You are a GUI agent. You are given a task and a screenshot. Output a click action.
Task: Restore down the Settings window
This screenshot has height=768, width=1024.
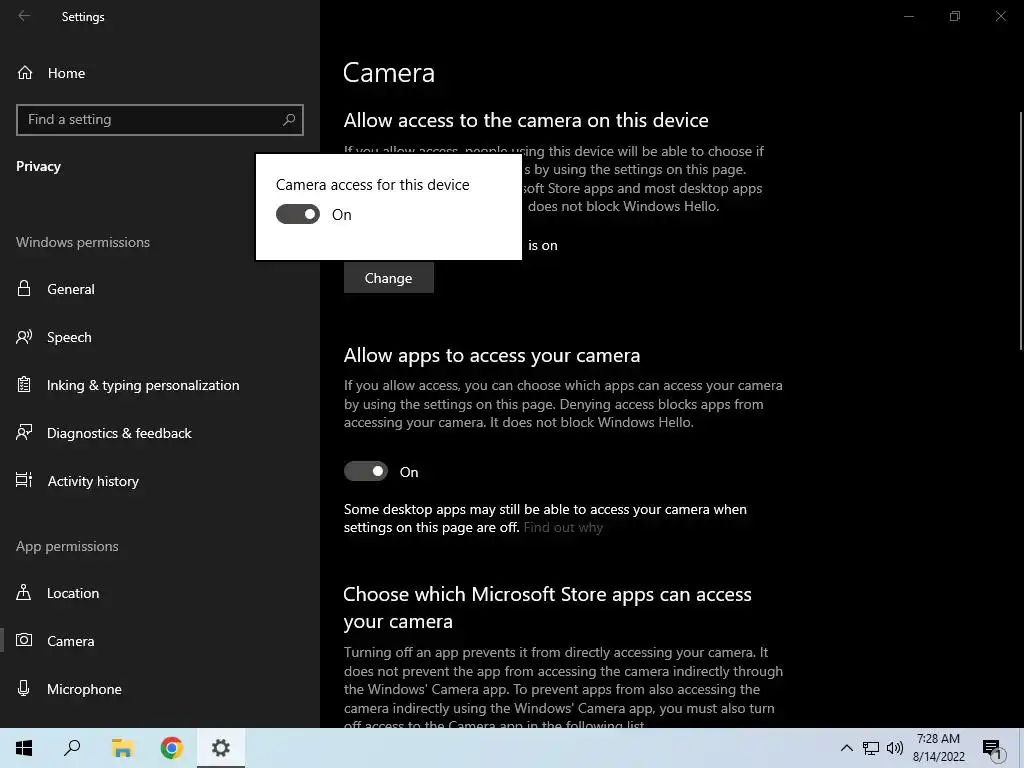coord(955,16)
